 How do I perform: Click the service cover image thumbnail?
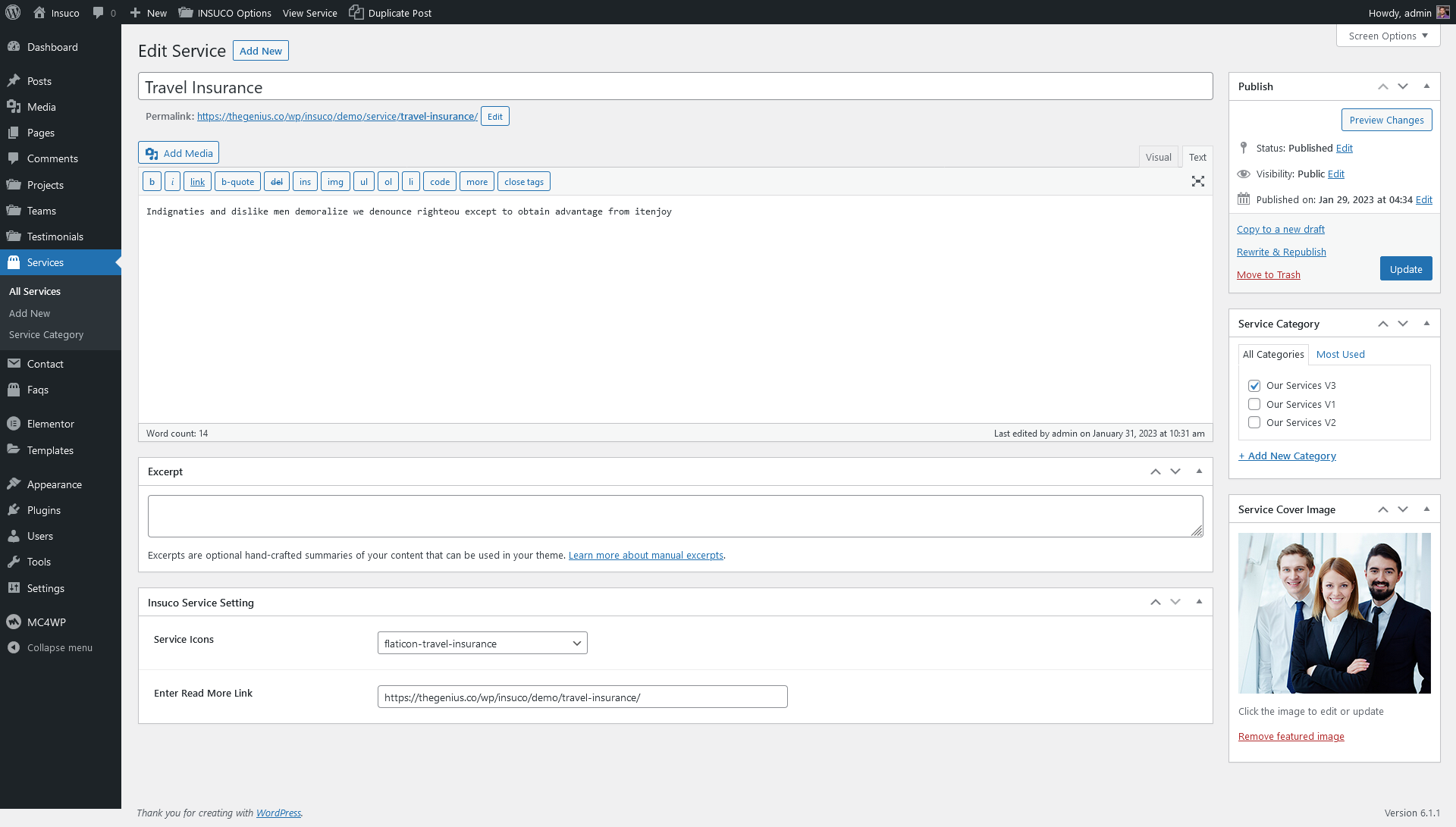pyautogui.click(x=1334, y=613)
